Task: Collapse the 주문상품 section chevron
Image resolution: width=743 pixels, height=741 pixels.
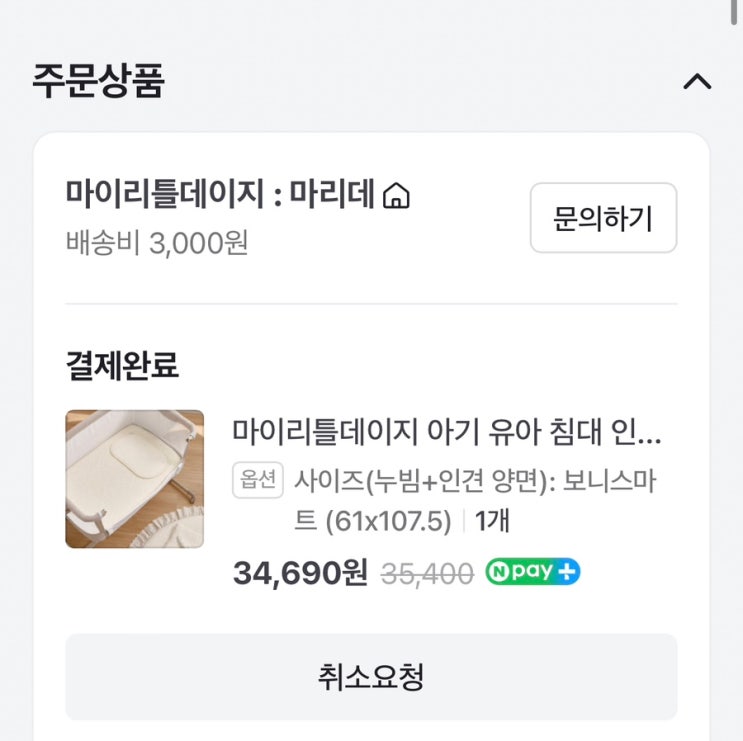Action: coord(697,82)
